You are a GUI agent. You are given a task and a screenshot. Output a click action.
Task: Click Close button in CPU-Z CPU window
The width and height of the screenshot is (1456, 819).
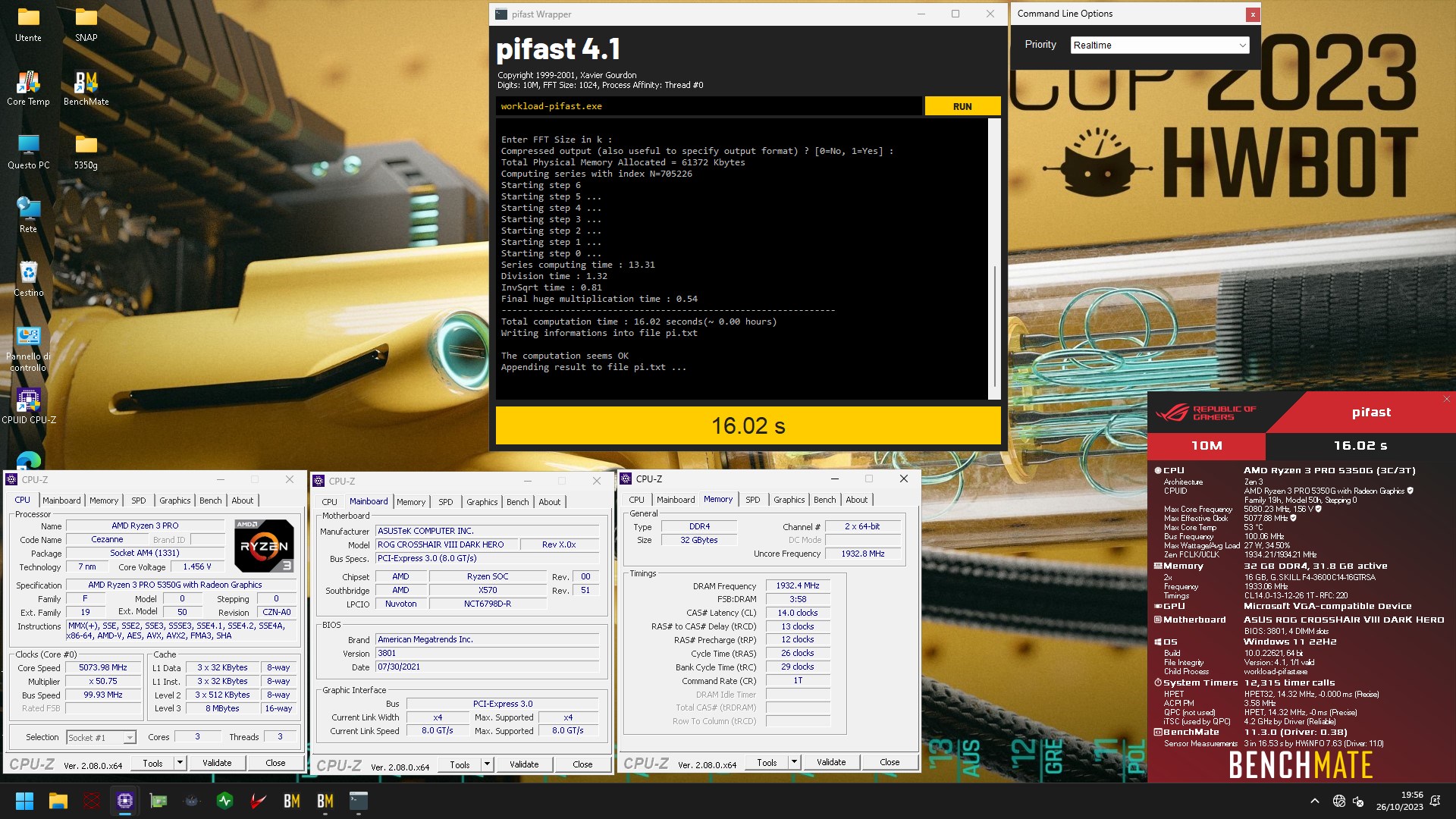[x=275, y=763]
